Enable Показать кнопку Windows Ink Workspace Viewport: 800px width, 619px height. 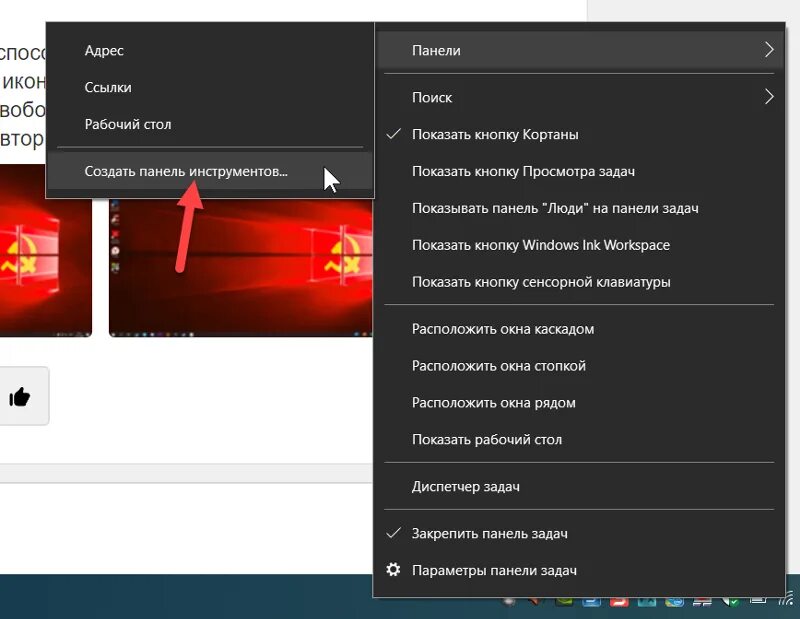coord(579,245)
